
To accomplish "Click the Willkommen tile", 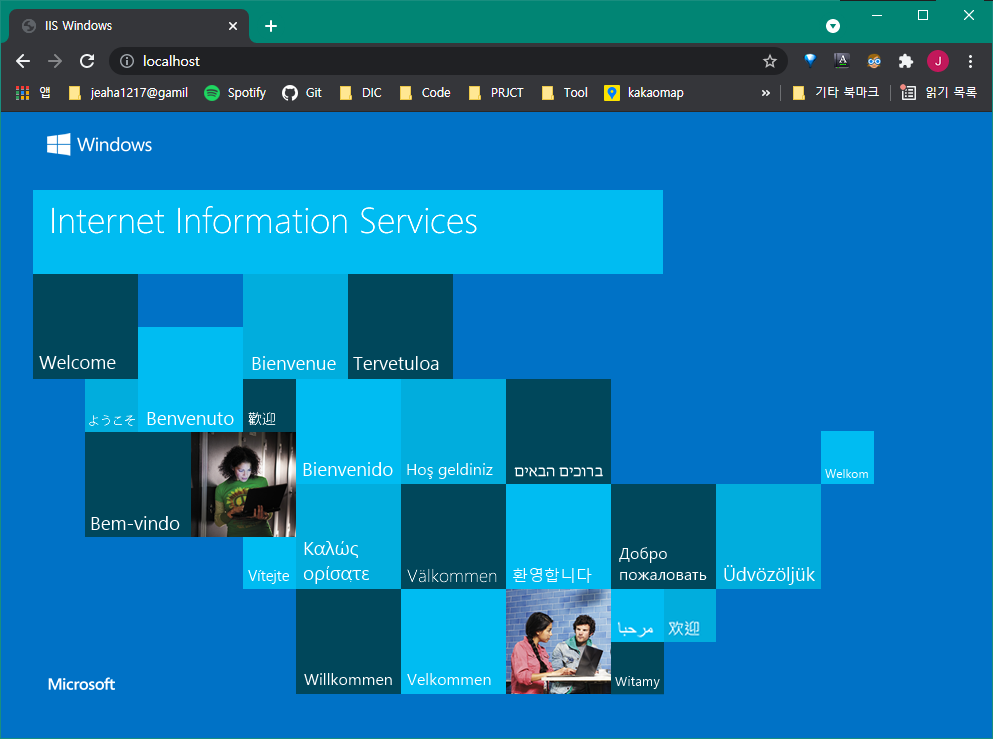I will (348, 641).
